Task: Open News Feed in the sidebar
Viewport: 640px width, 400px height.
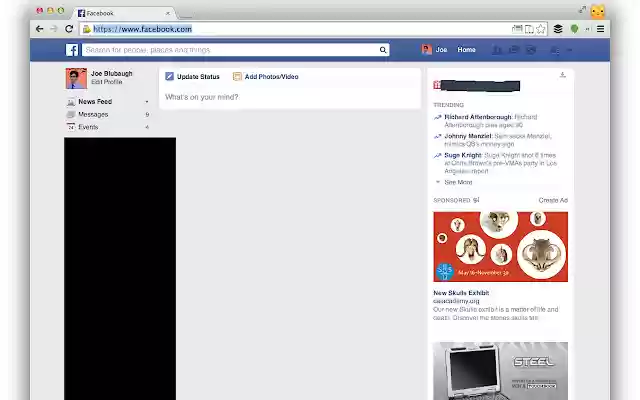Action: 95,102
